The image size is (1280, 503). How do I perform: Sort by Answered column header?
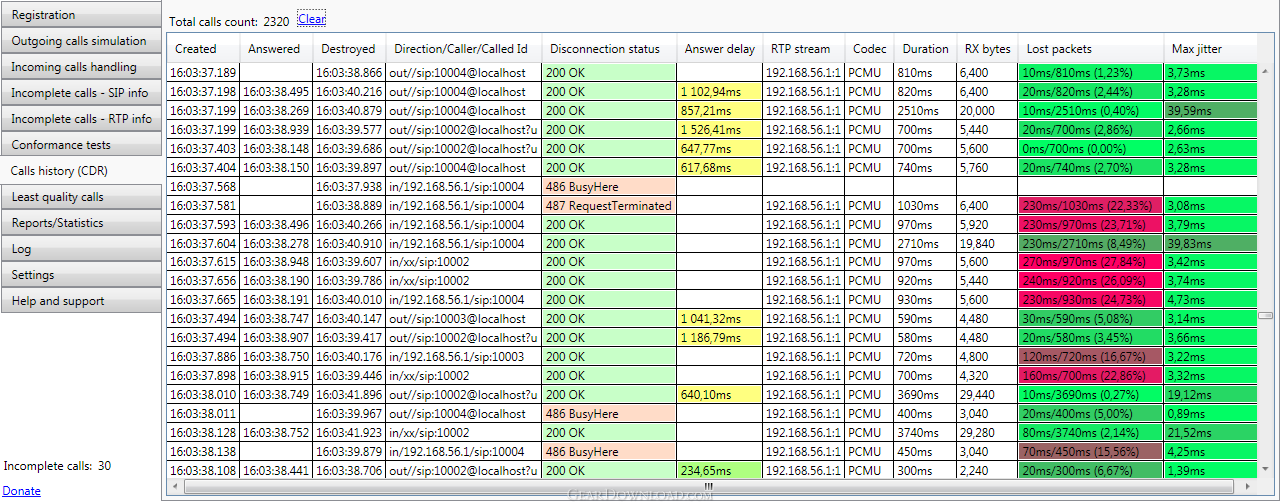(277, 49)
